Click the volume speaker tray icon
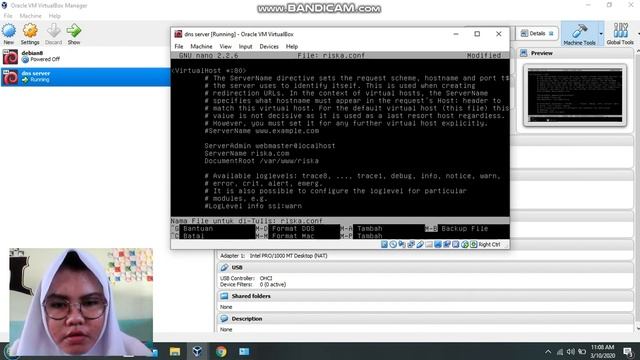This screenshot has height=360, width=640. click(x=571, y=351)
